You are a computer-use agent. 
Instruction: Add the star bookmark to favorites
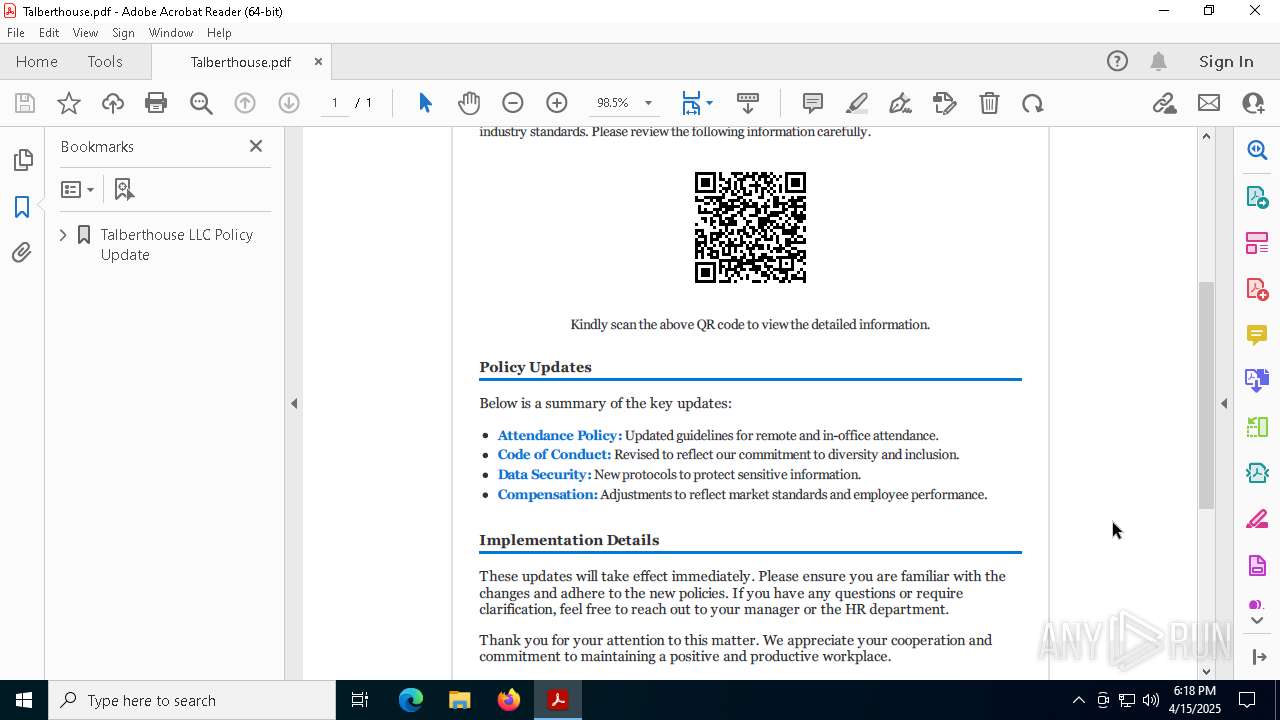coord(69,103)
